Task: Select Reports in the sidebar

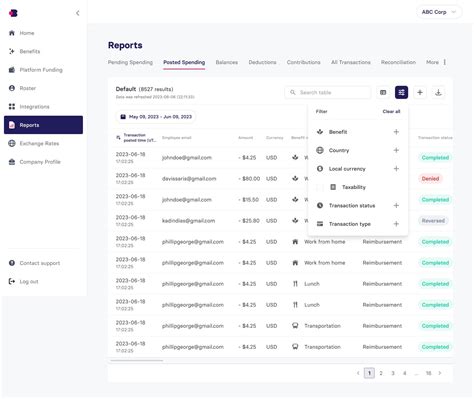Action: (x=43, y=125)
